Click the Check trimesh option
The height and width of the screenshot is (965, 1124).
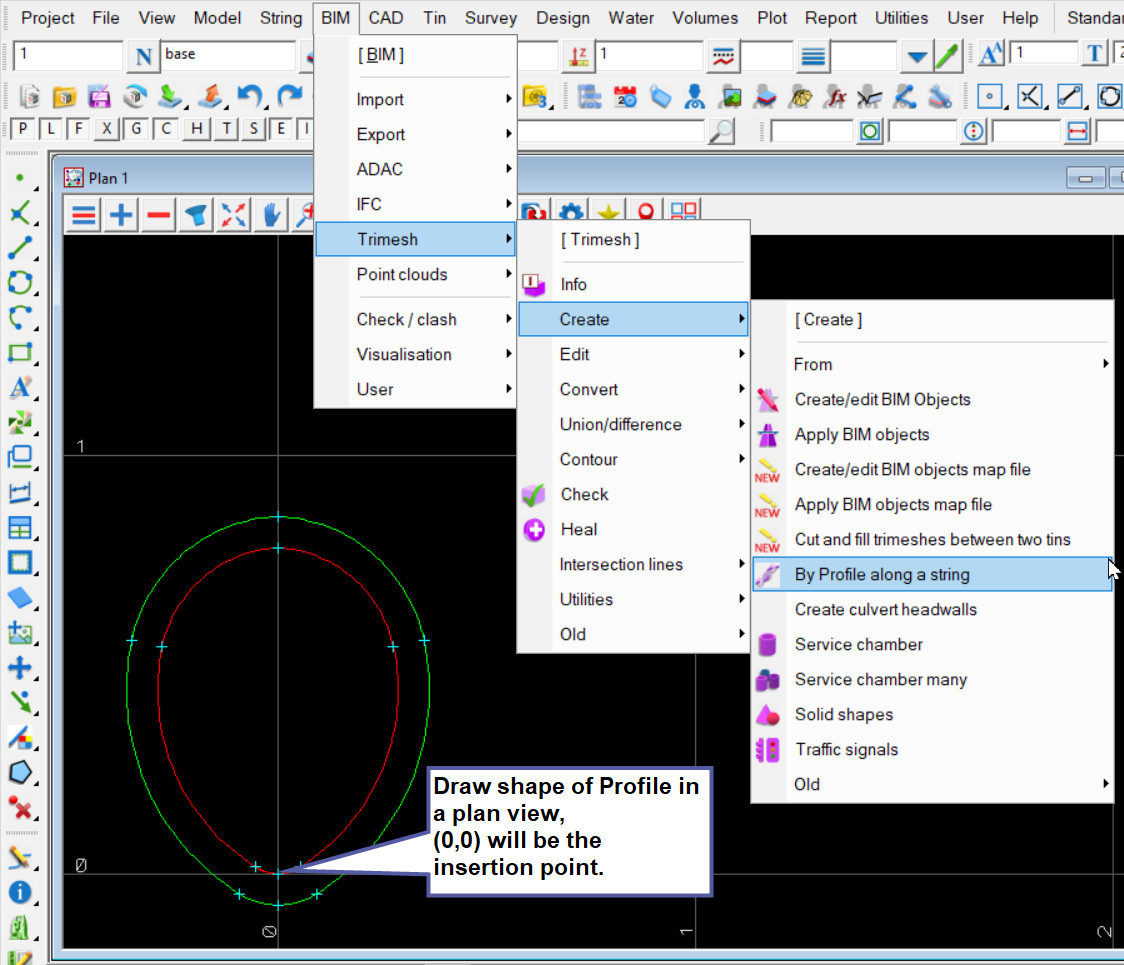pos(584,494)
